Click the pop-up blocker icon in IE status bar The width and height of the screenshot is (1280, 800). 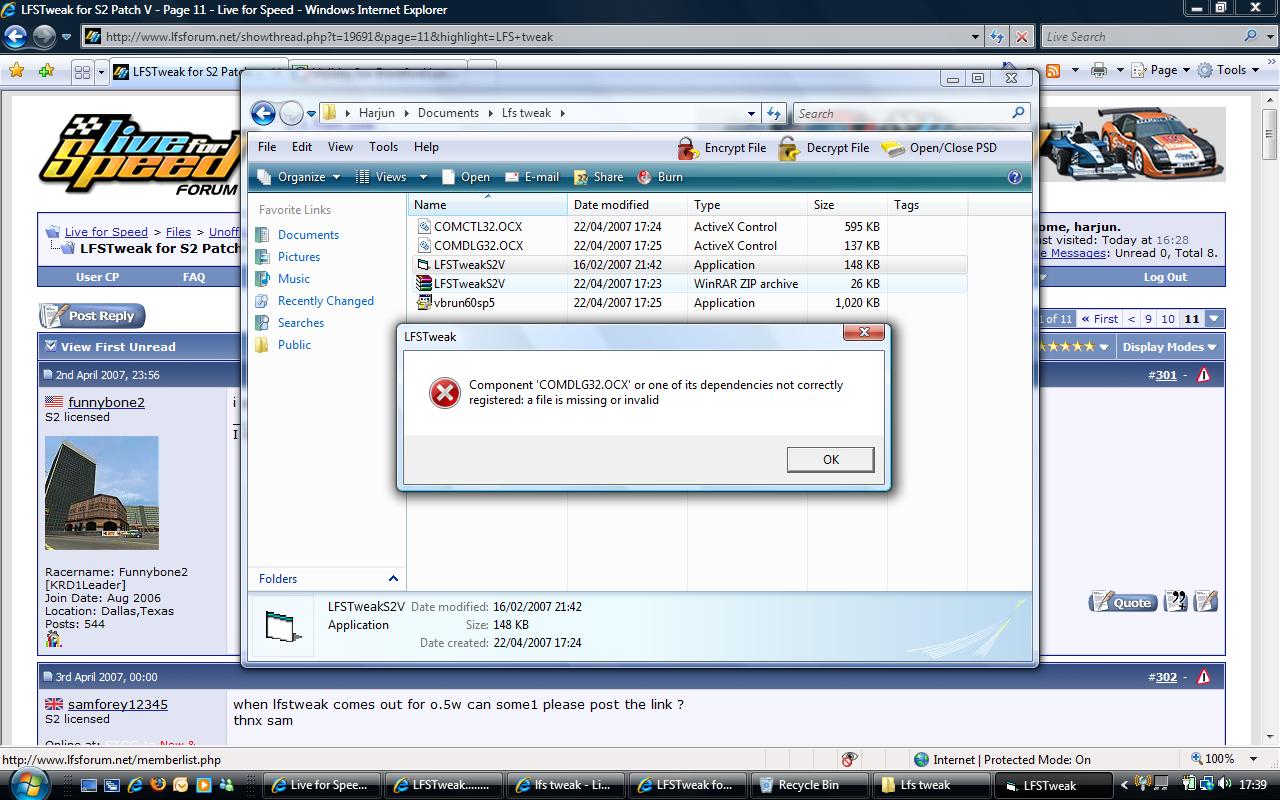click(x=850, y=759)
